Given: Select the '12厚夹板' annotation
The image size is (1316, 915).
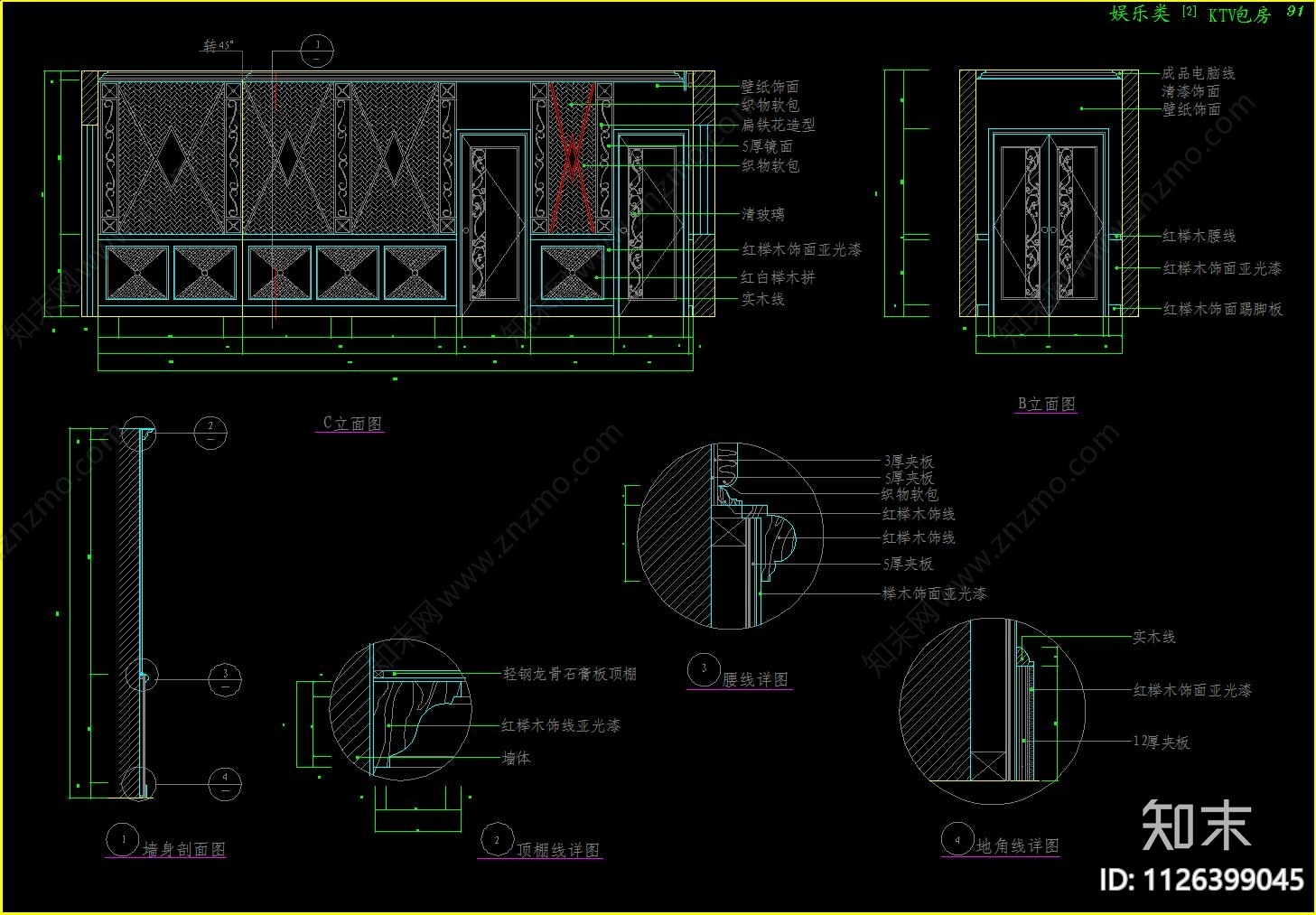Looking at the screenshot, I should [1161, 742].
